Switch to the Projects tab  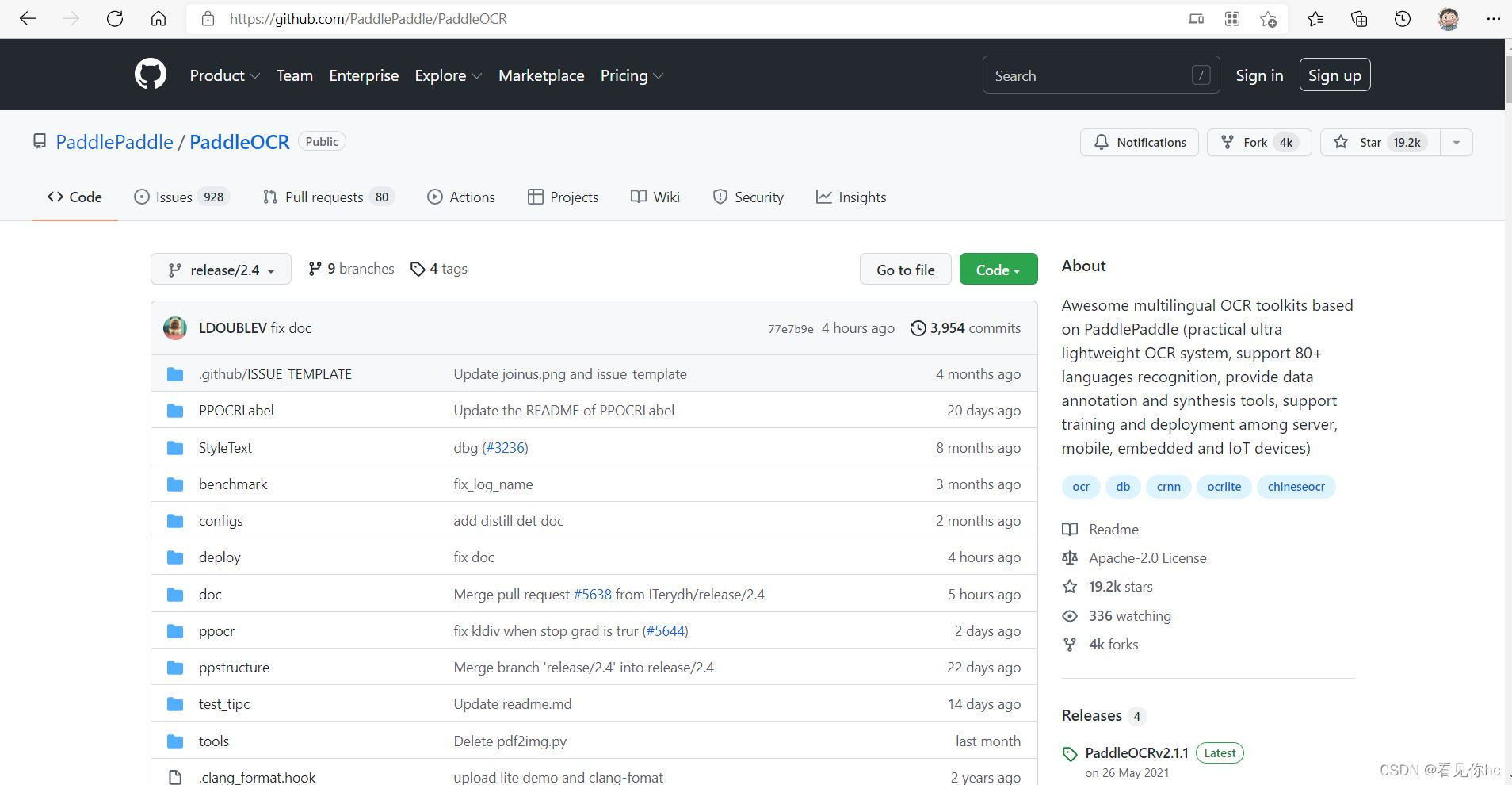tap(563, 197)
